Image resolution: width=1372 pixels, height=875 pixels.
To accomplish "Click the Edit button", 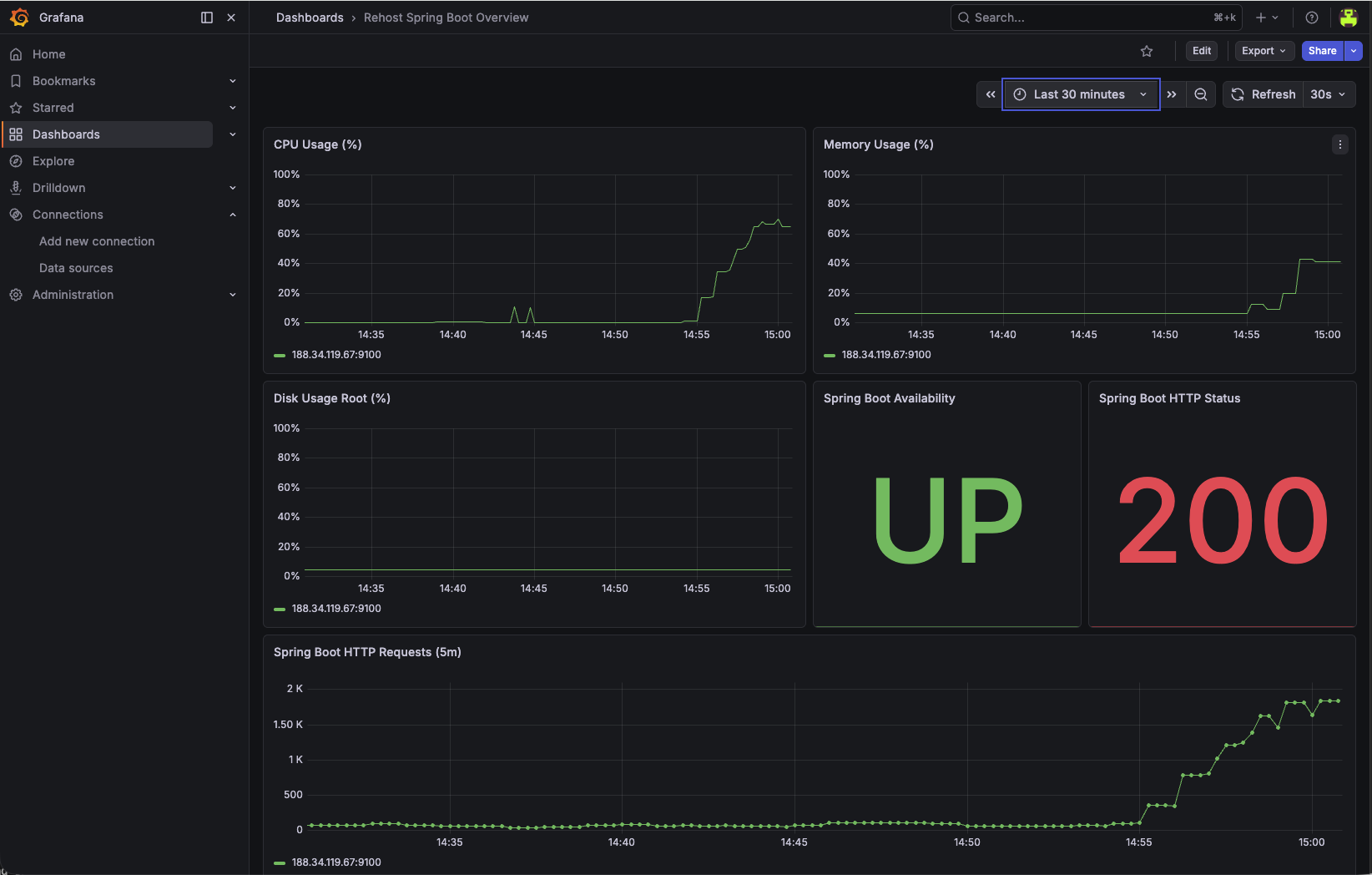I will (x=1202, y=51).
